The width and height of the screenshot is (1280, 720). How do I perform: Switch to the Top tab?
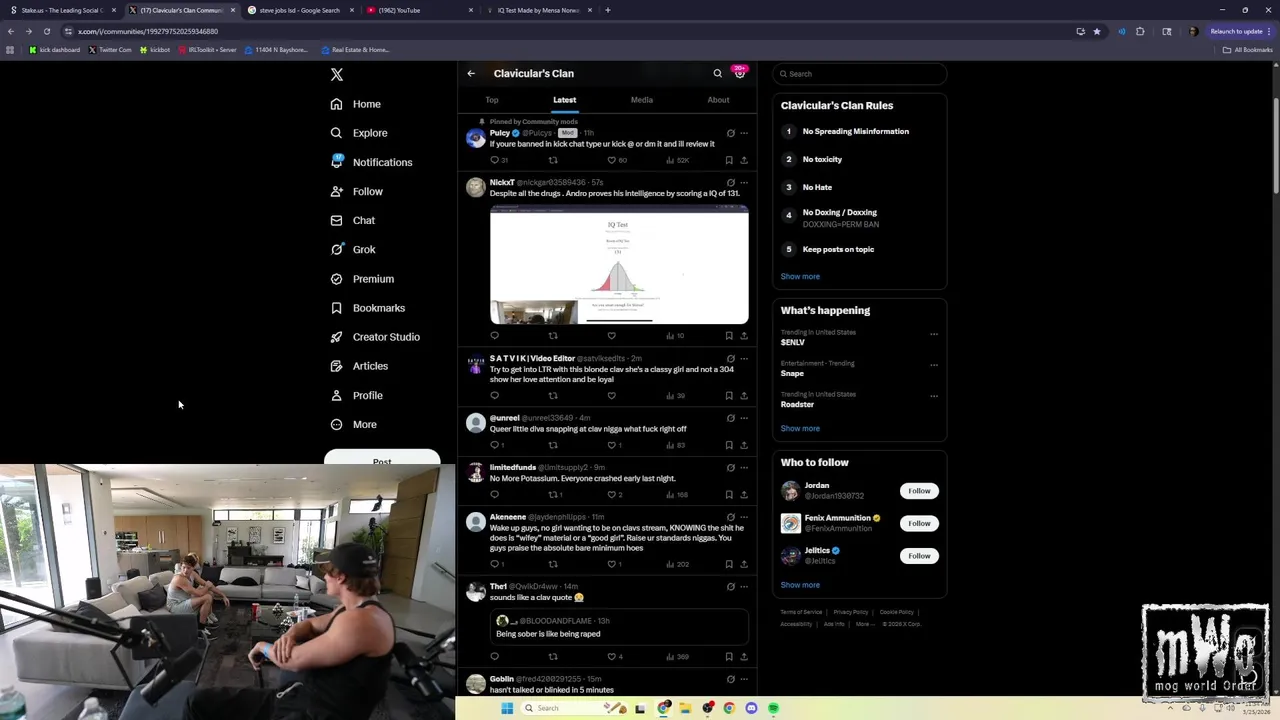click(x=492, y=100)
